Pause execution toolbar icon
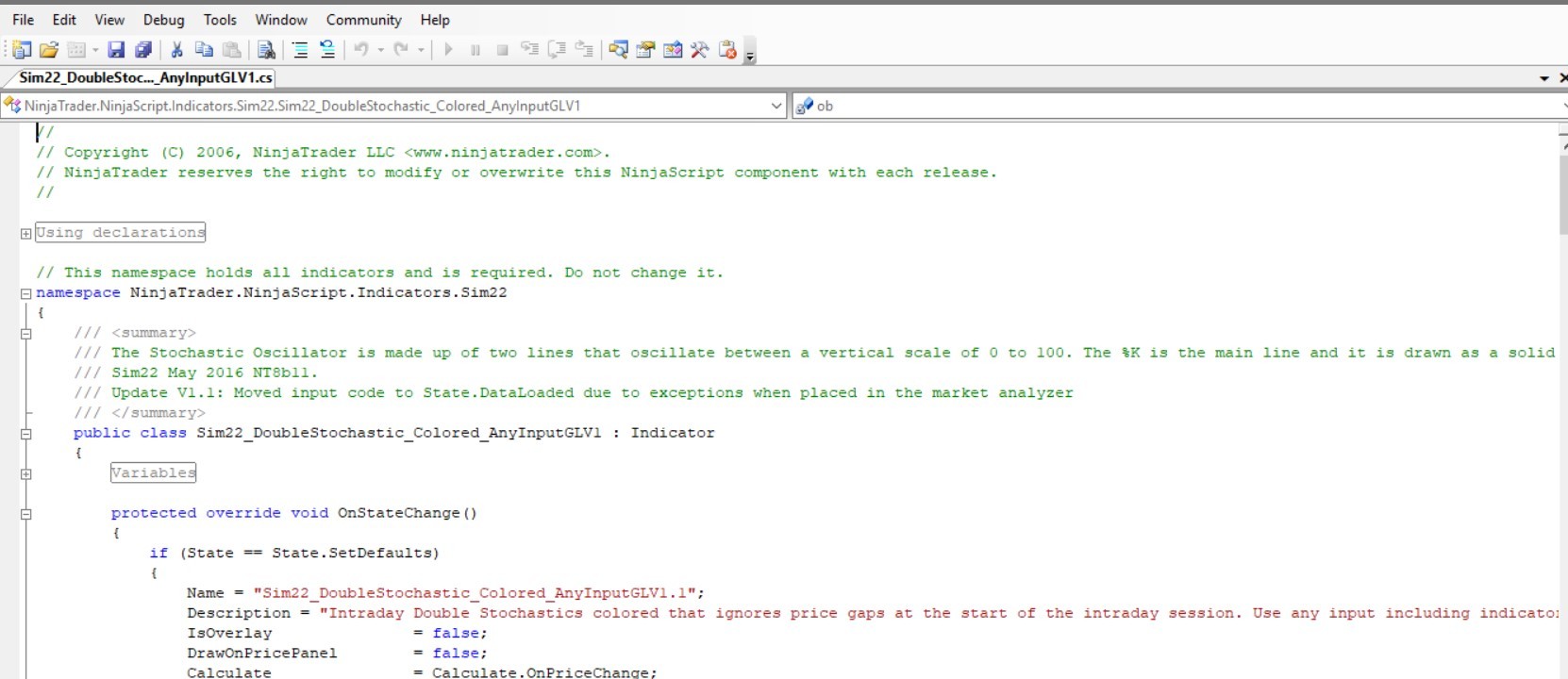Screen dimensions: 1568x679 pyautogui.click(x=475, y=50)
